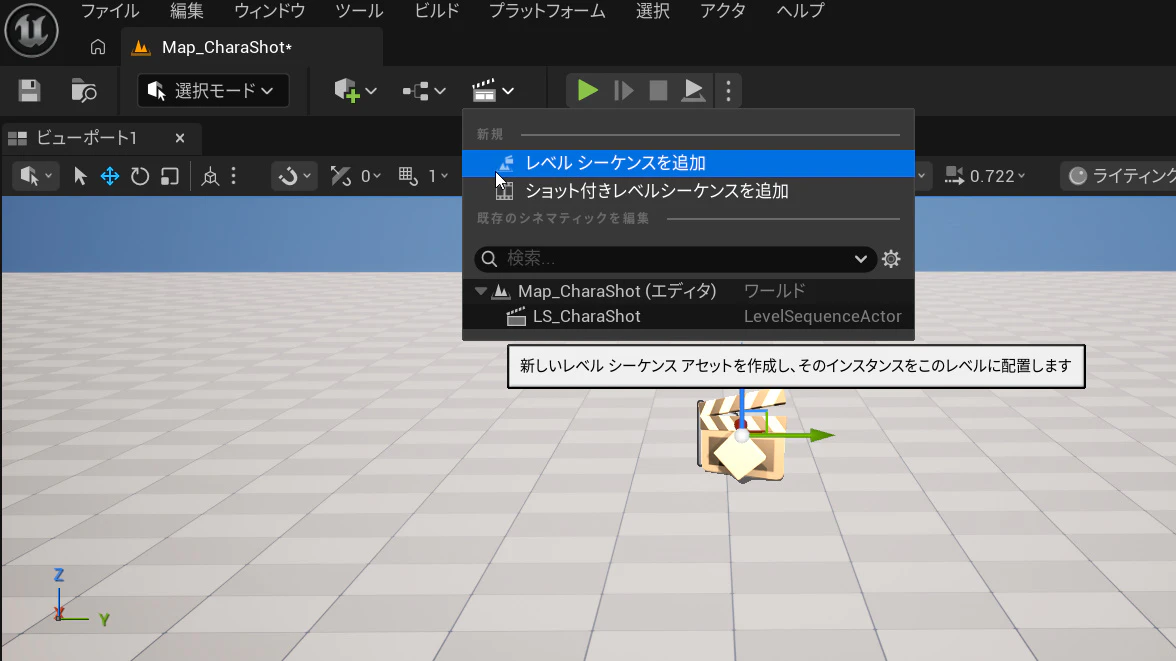This screenshot has height=661, width=1176.
Task: Start Play in Editor
Action: [587, 91]
